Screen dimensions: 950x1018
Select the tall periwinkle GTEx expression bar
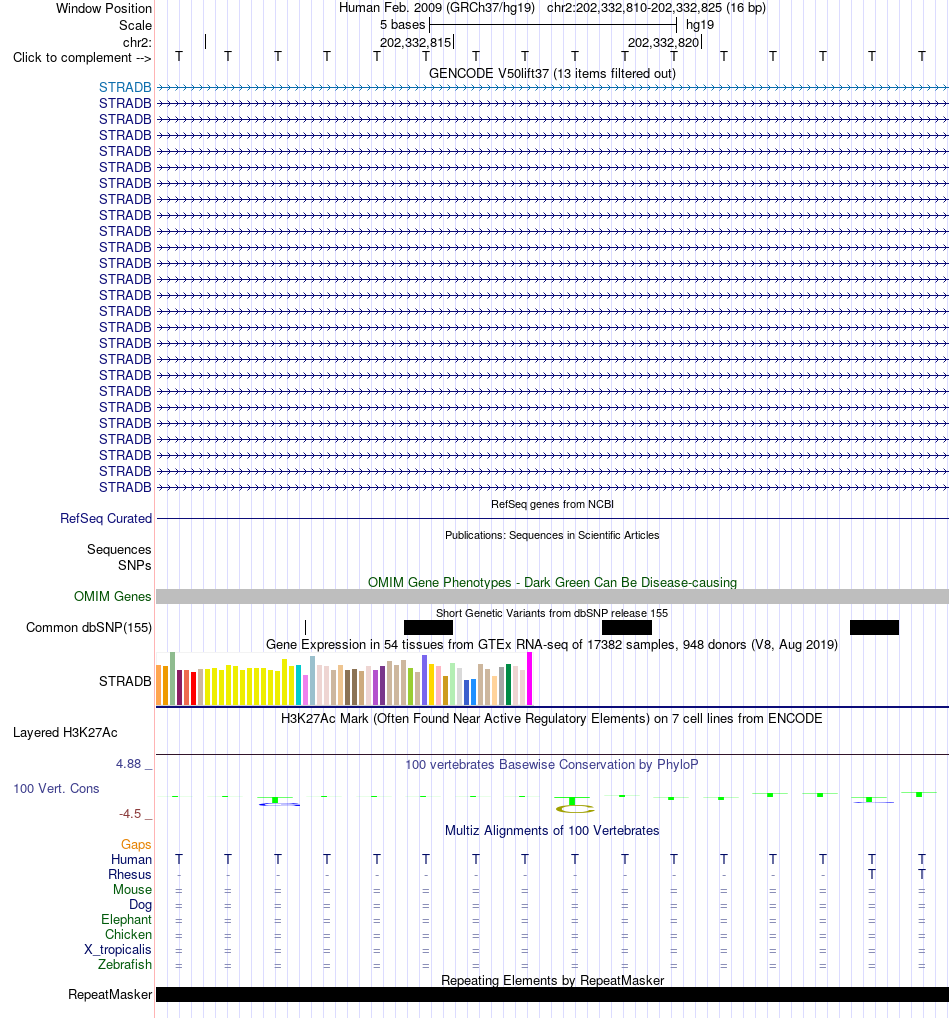point(425,680)
